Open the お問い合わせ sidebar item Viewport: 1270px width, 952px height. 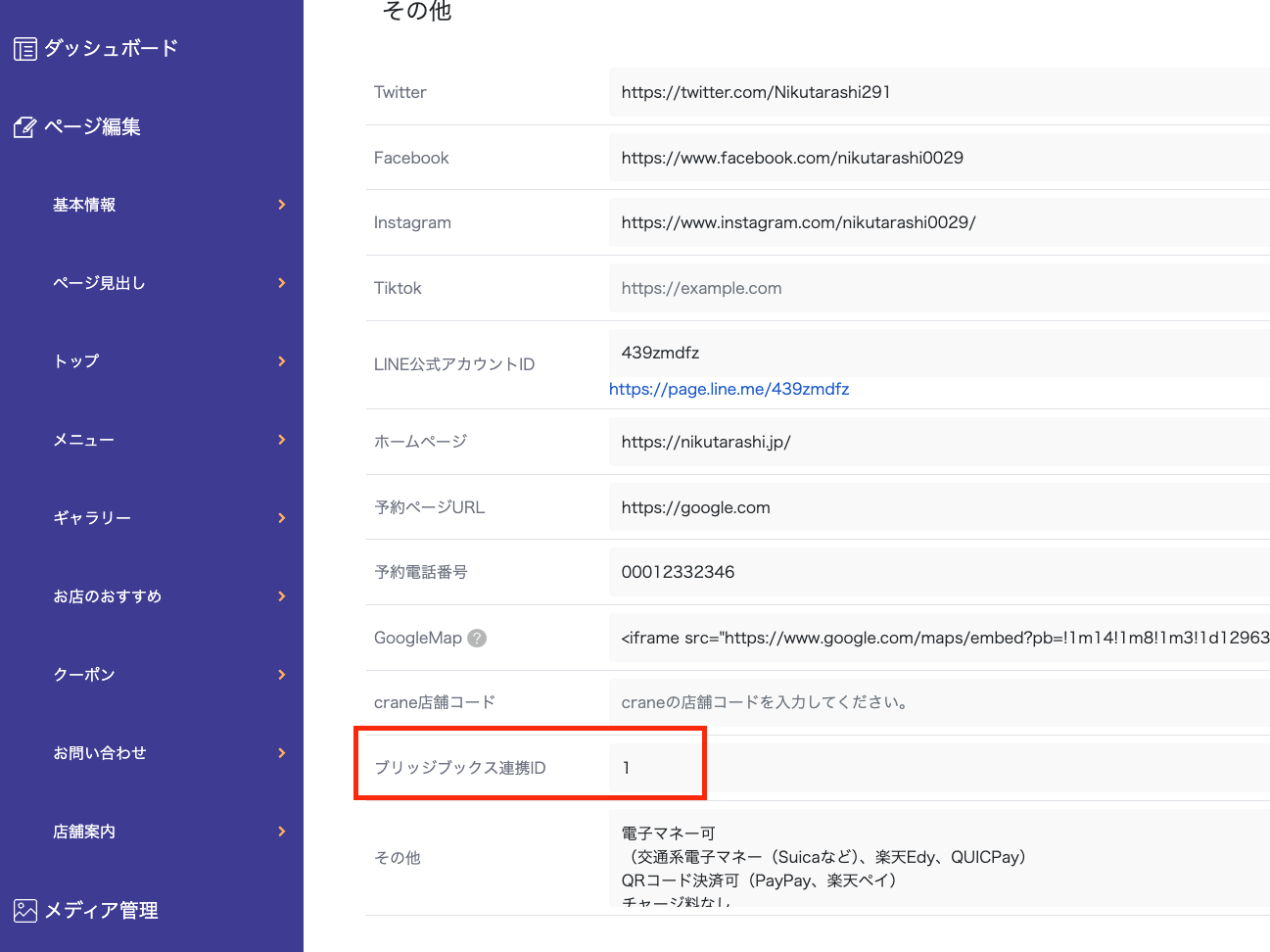click(x=99, y=753)
